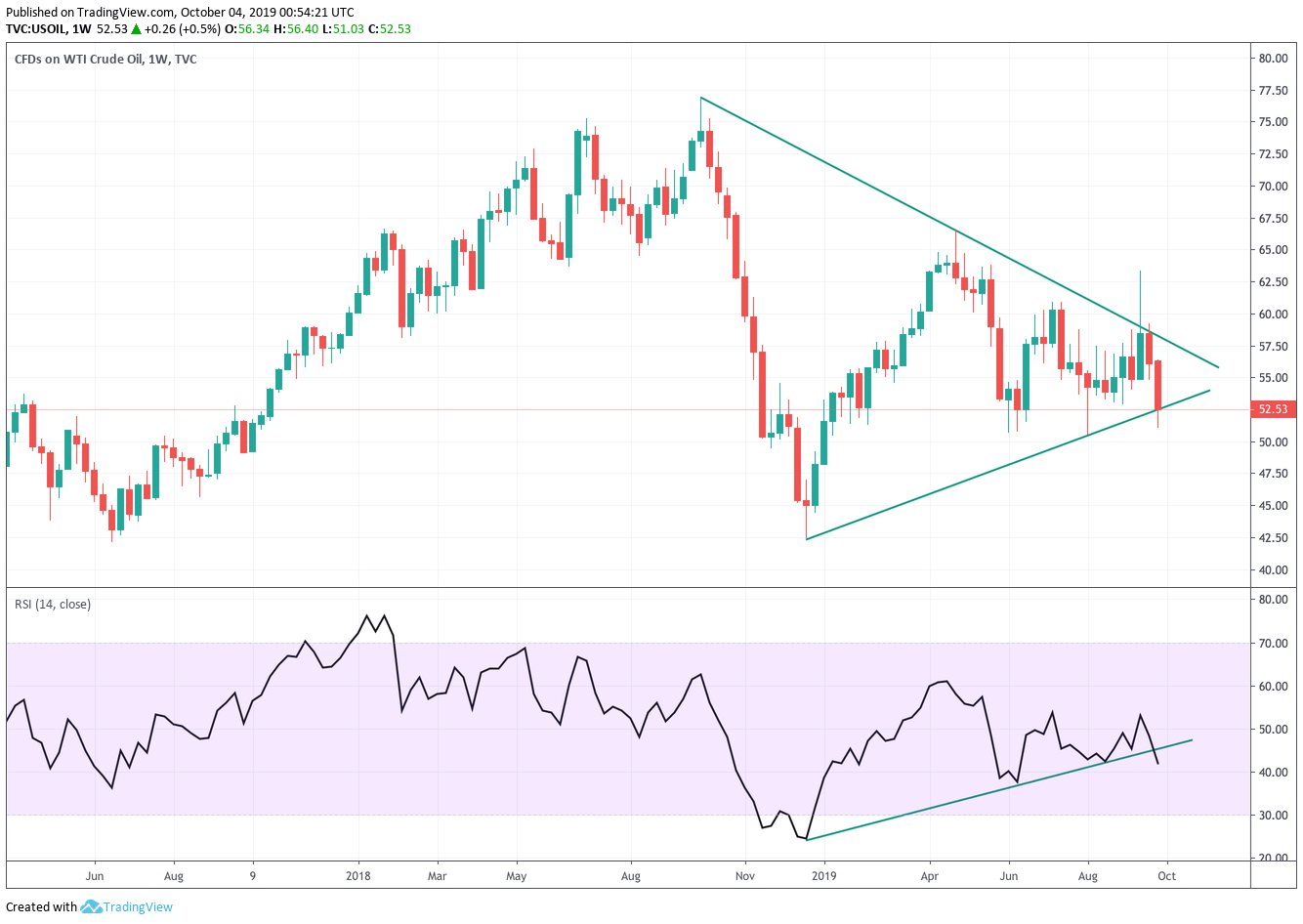Image resolution: width=1303 pixels, height=924 pixels.
Task: Click the red 52.53 current price label
Action: [1273, 409]
